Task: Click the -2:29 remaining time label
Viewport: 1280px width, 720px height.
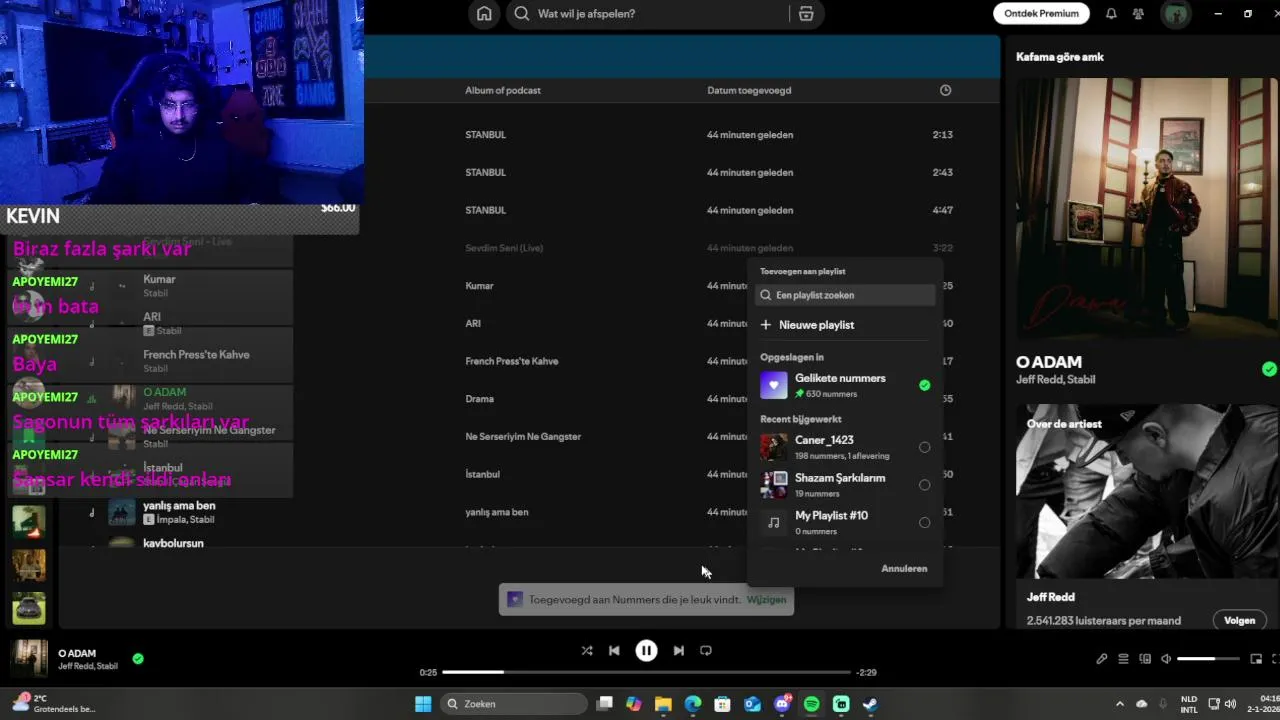Action: 867,672
